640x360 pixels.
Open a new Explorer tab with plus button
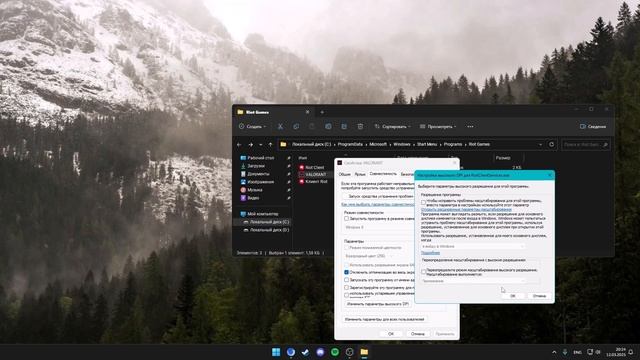(x=322, y=112)
